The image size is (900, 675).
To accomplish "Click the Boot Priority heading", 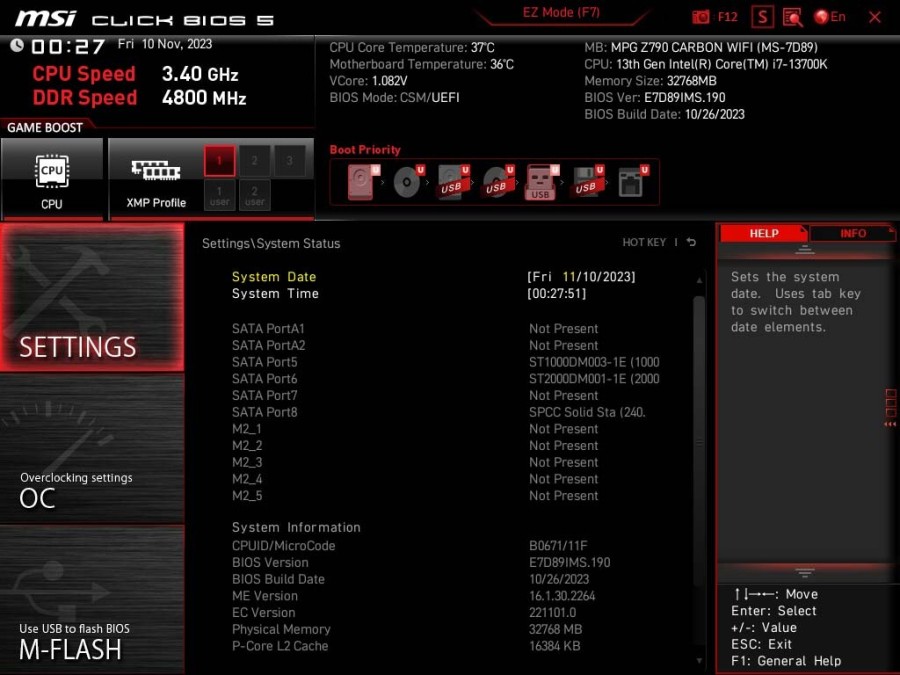I will pos(365,150).
